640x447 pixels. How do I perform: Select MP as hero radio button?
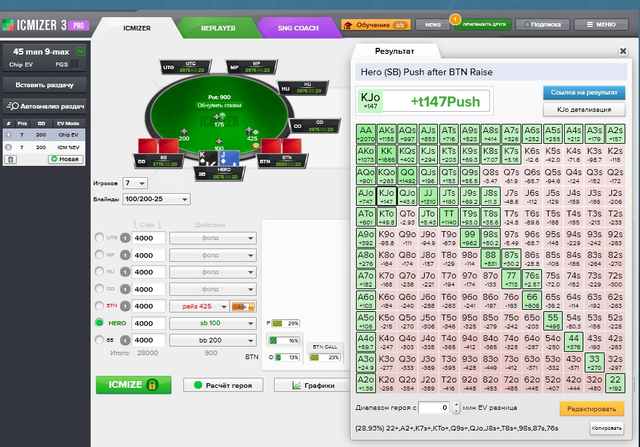click(99, 255)
